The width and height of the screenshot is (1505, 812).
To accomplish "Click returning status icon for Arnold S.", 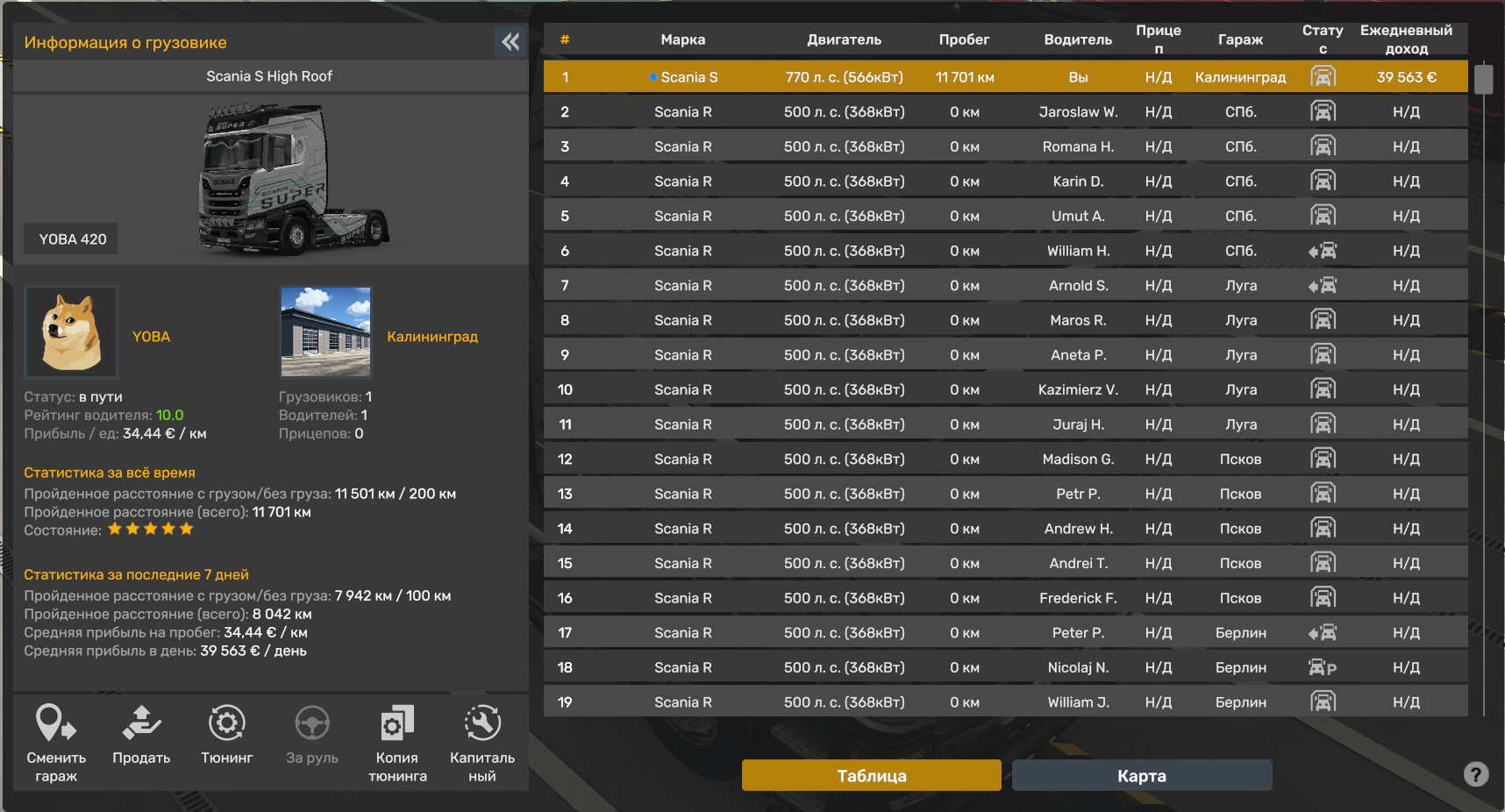I will coord(1323,285).
